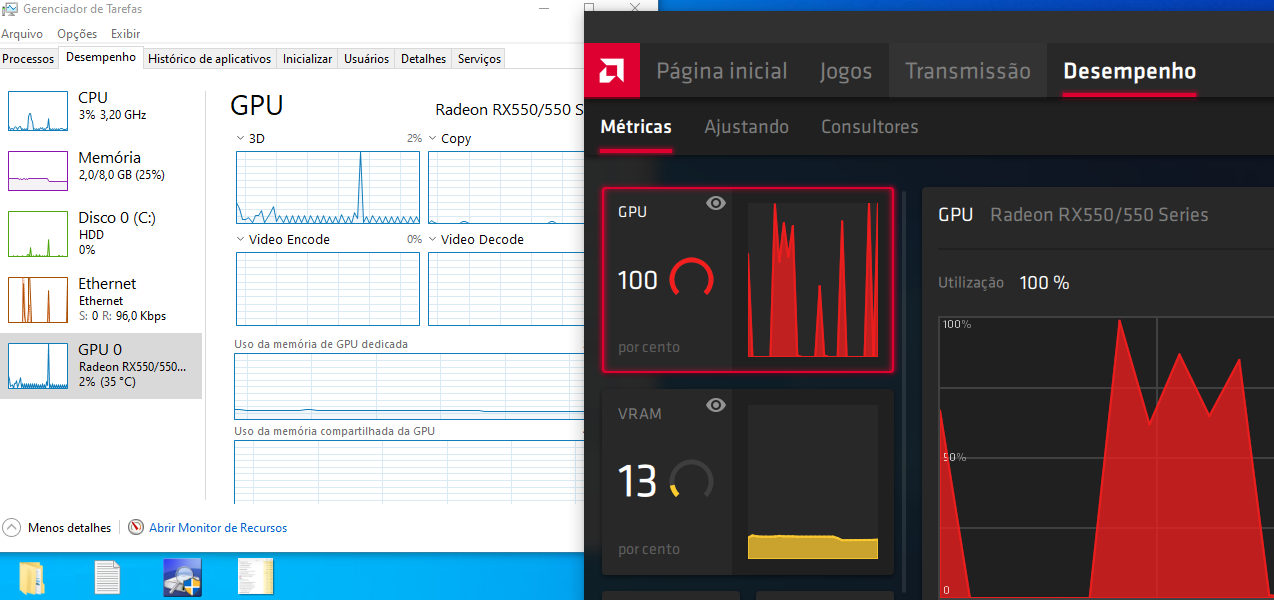Click large GPU utilization chart in Radeon

pos(1106,457)
